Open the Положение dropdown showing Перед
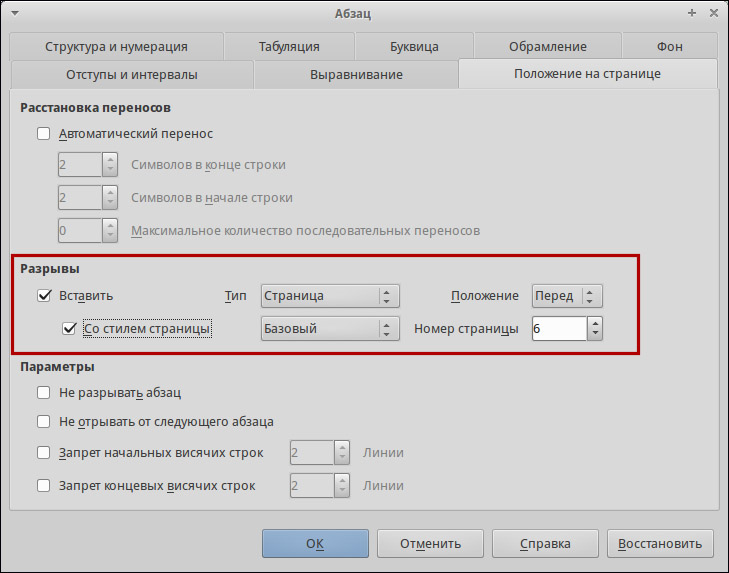This screenshot has height=573, width=729. [567, 296]
